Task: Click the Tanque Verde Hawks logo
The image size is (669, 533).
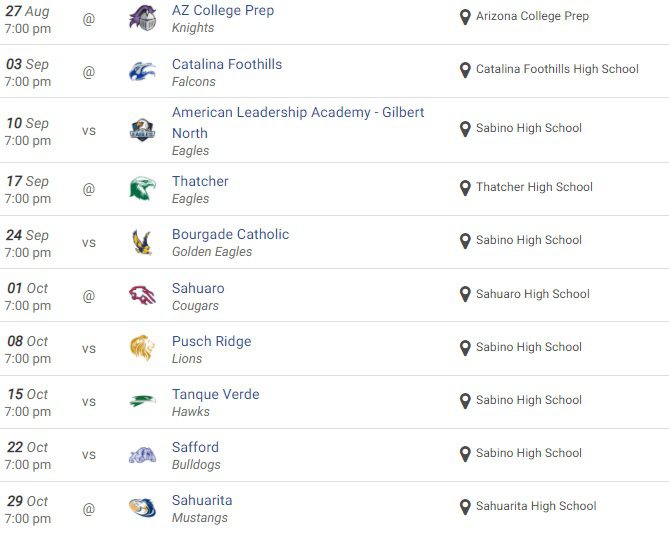Action: [x=143, y=401]
